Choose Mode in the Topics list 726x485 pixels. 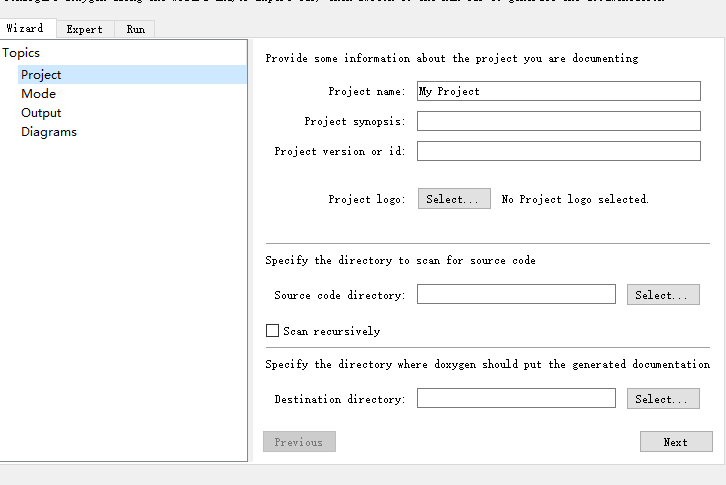[x=38, y=94]
